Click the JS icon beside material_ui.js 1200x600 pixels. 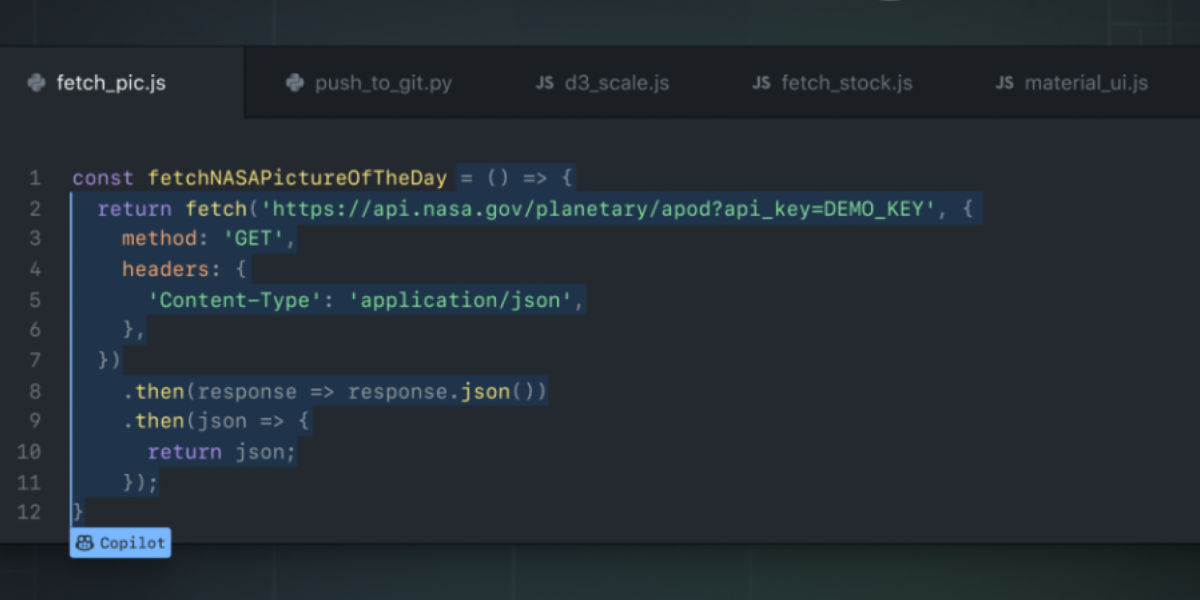(1004, 83)
